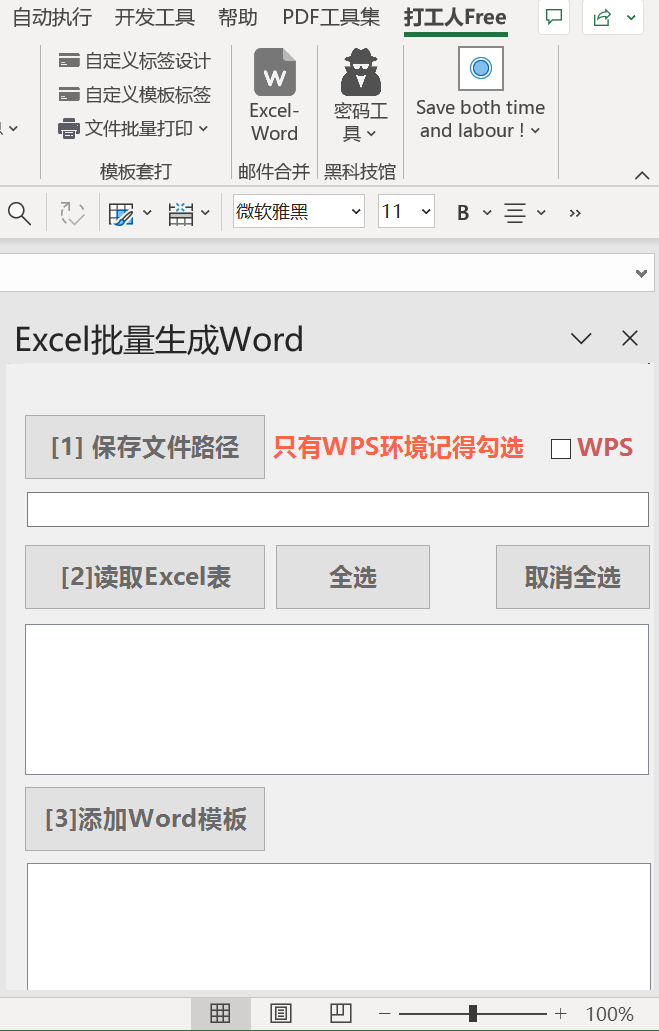Screen dimensions: 659x1031
Task: Switch to Normal view in status bar
Action: [x=220, y=1013]
